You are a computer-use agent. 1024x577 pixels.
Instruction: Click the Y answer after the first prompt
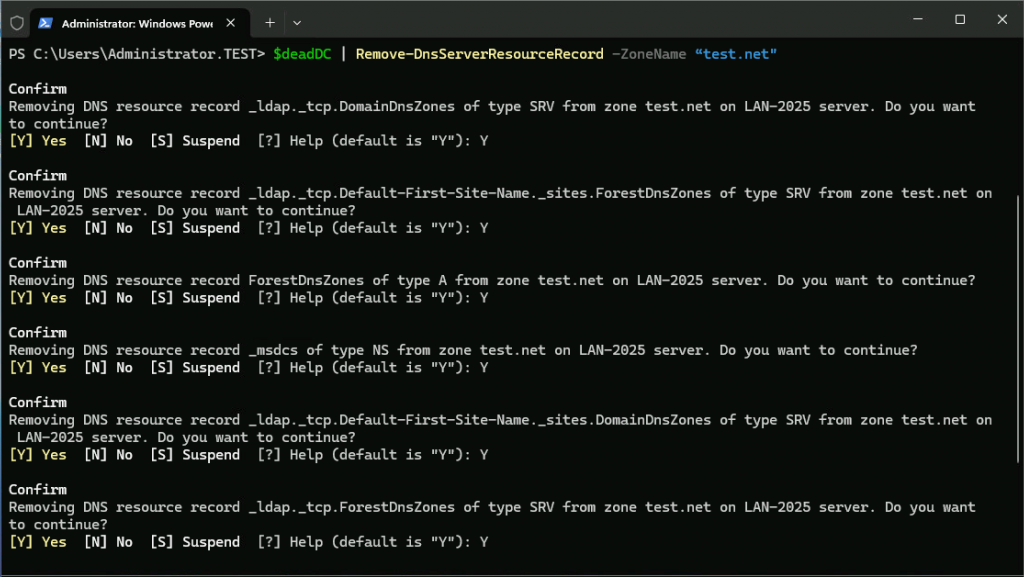pyautogui.click(x=484, y=140)
